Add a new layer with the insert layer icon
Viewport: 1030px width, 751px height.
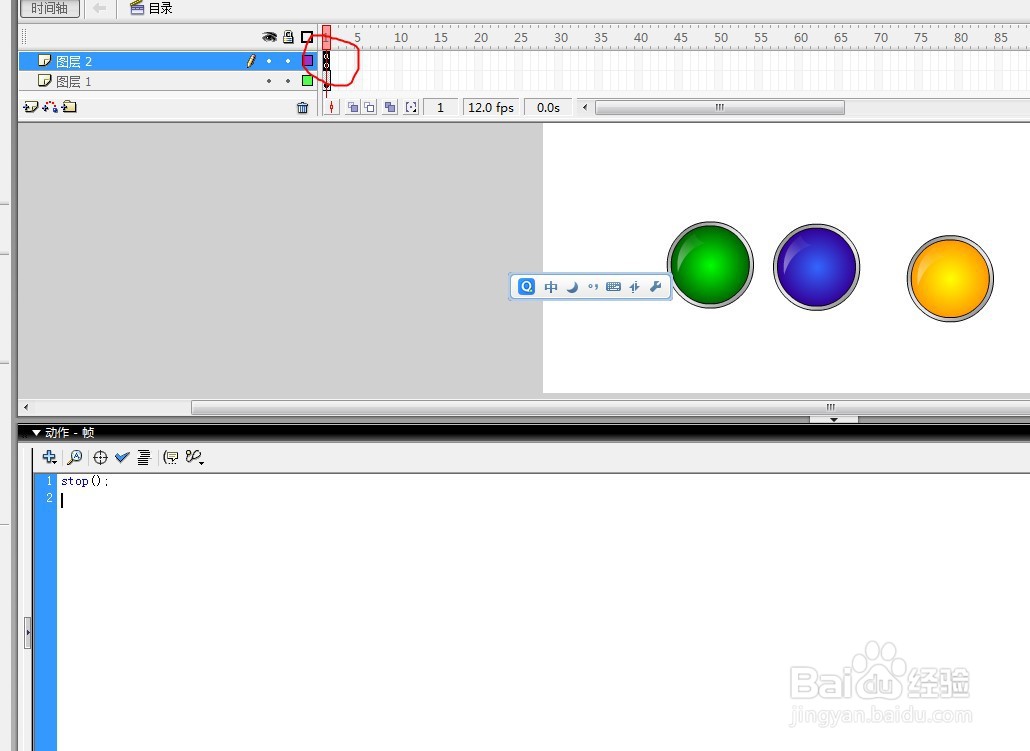pos(30,107)
